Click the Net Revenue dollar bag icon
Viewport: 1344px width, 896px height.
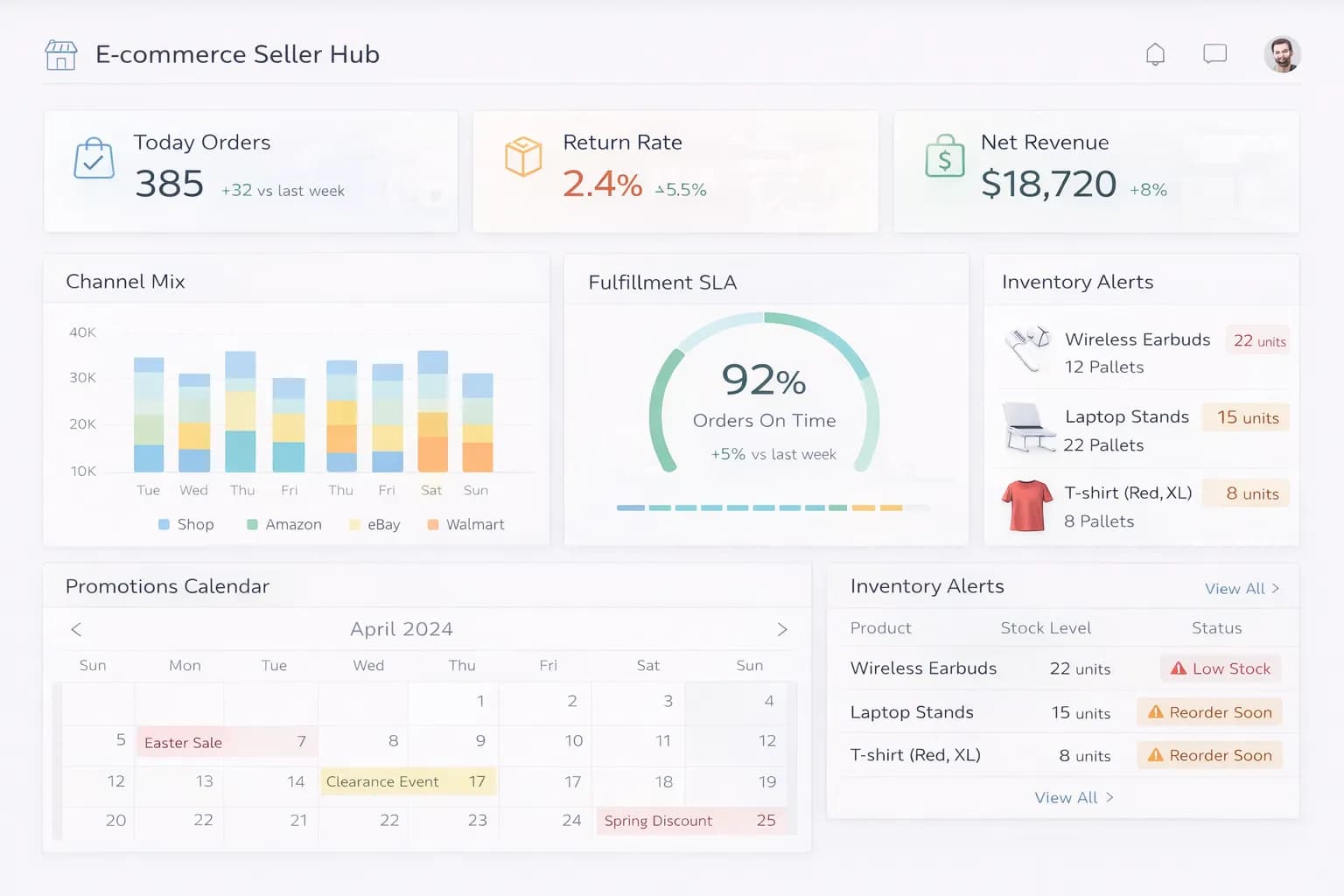tap(945, 157)
